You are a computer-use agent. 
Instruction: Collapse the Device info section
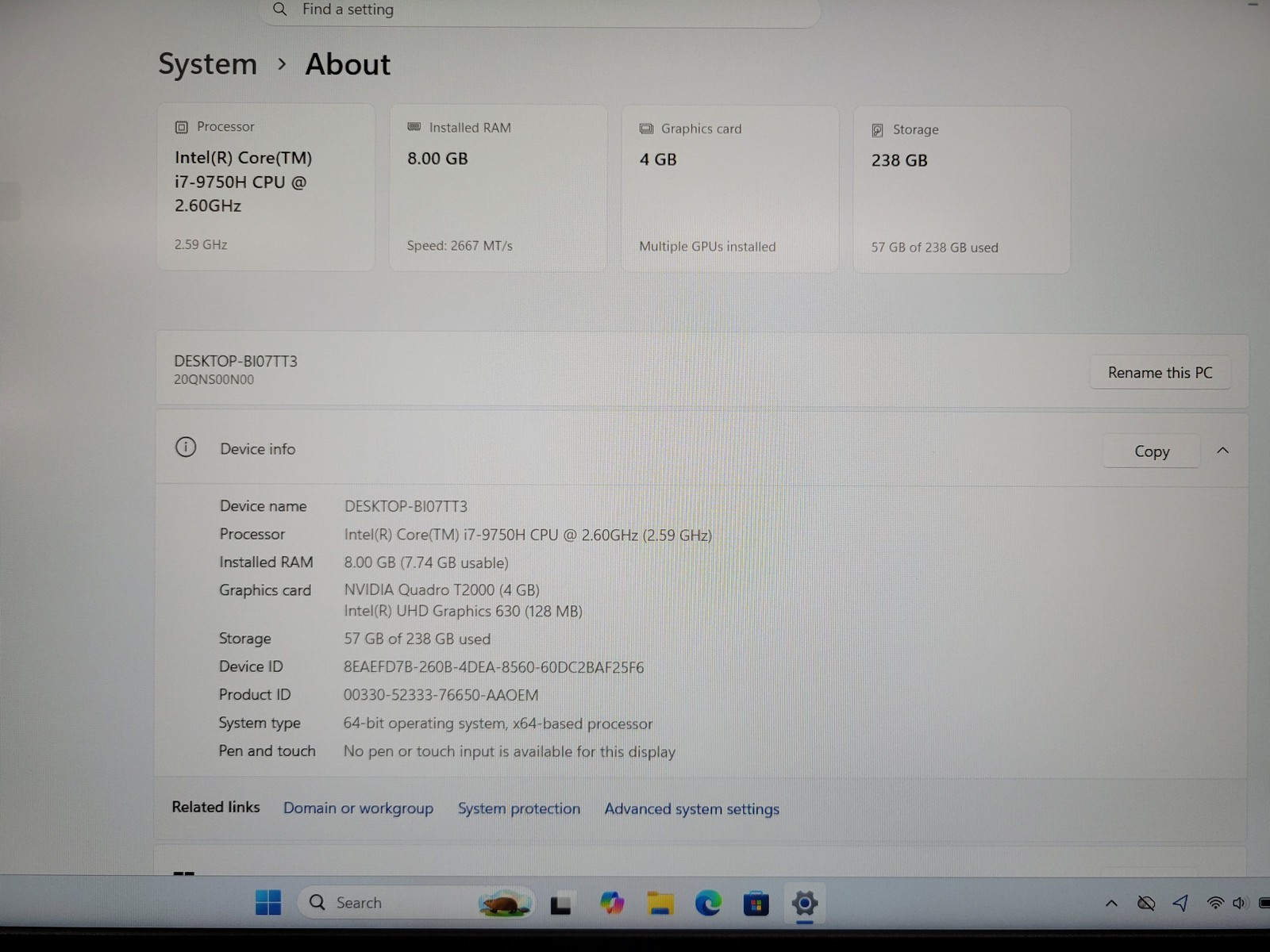(x=1222, y=451)
